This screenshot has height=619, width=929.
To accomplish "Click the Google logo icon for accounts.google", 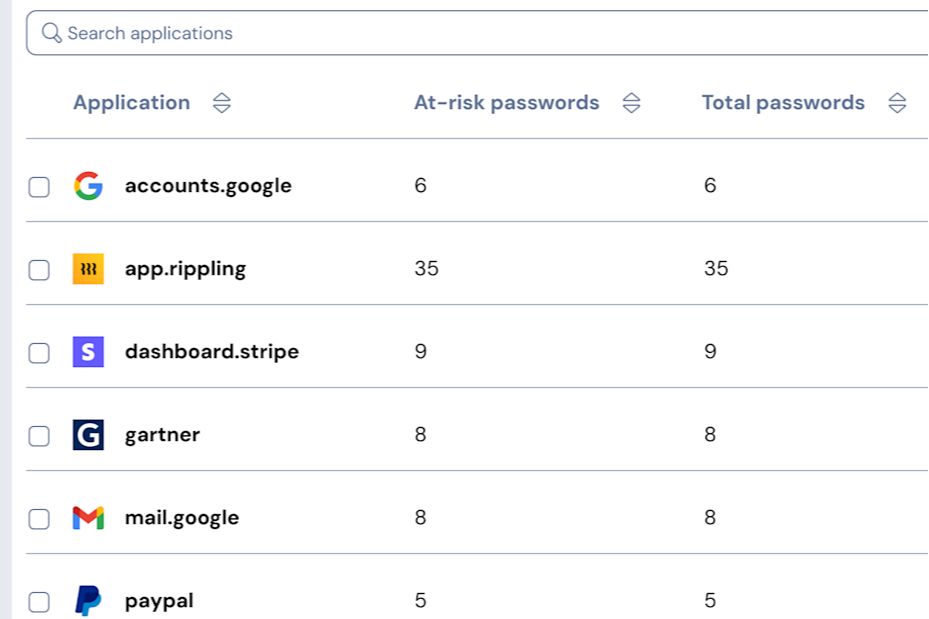I will tap(88, 186).
